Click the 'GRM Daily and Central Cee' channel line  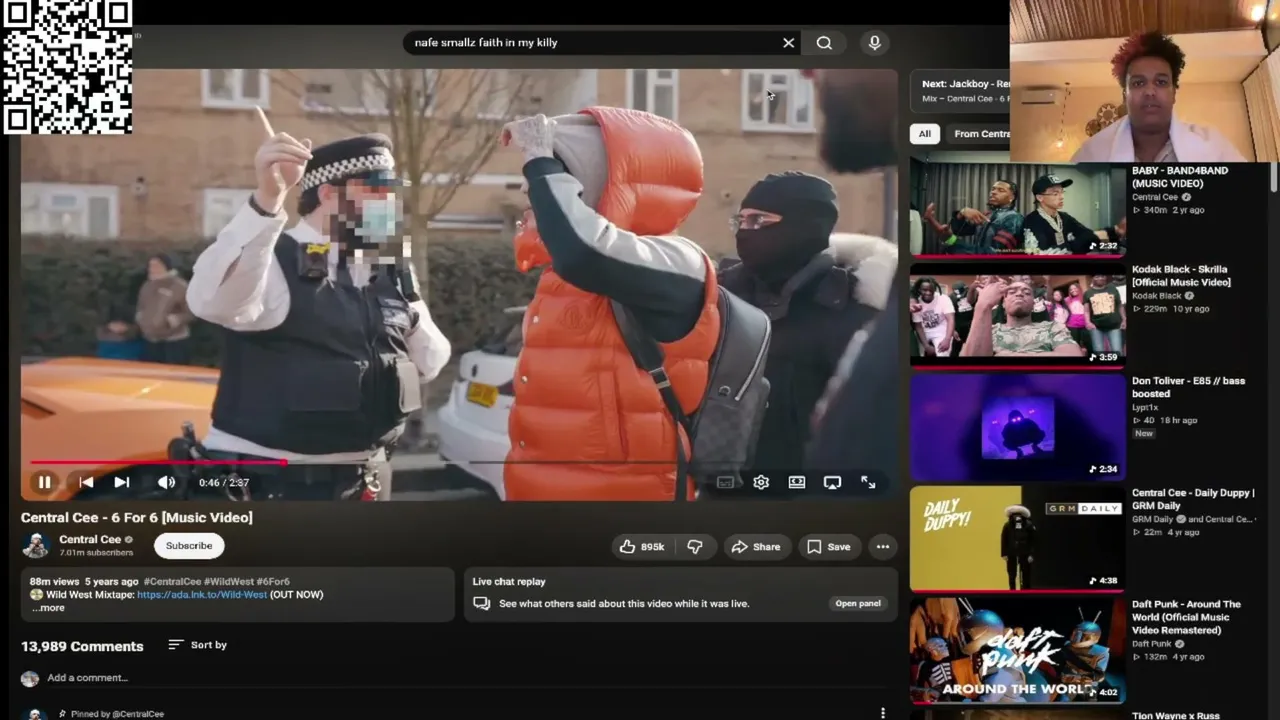pyautogui.click(x=1192, y=519)
